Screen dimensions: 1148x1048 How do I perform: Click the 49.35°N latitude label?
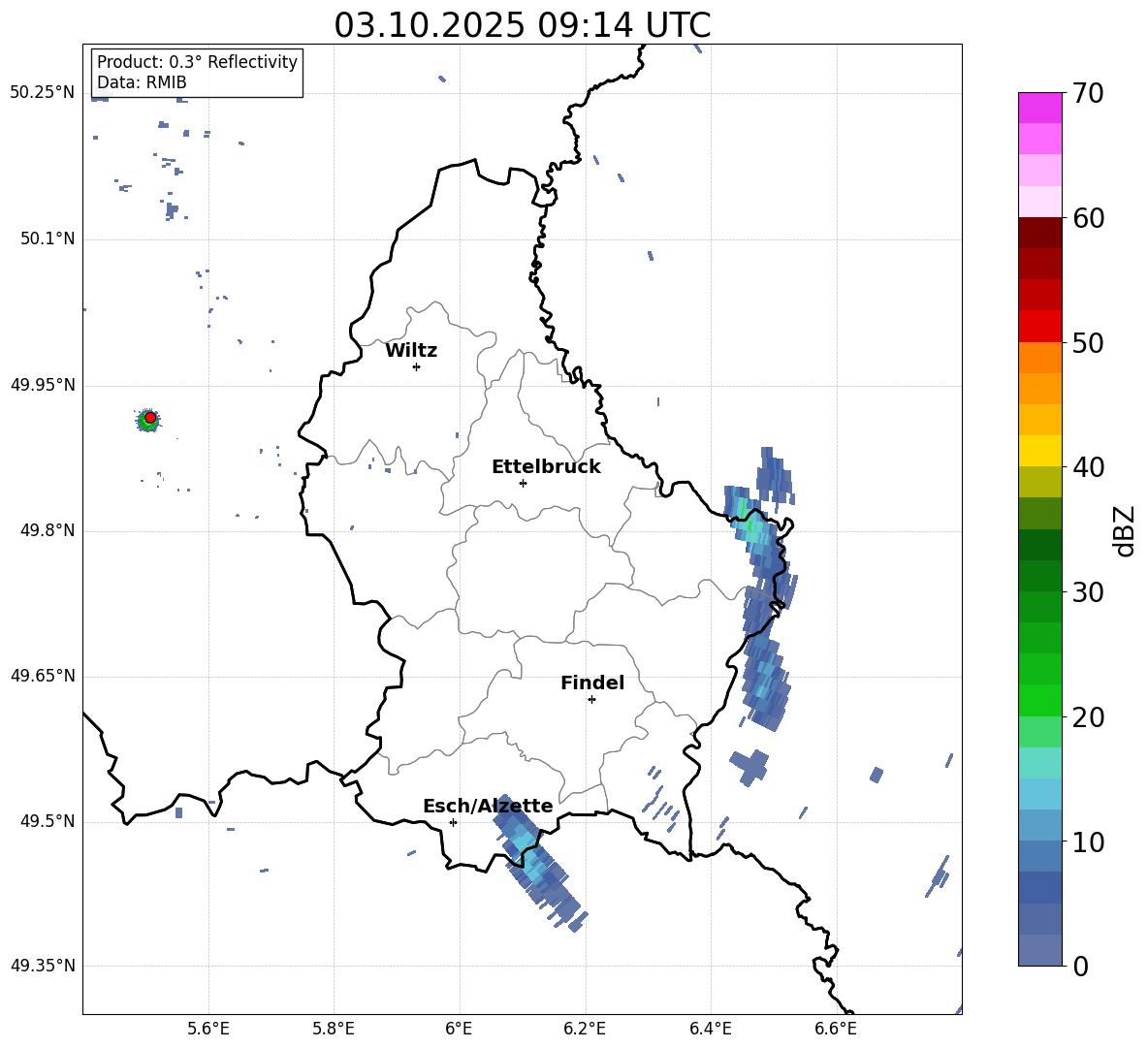pos(43,966)
